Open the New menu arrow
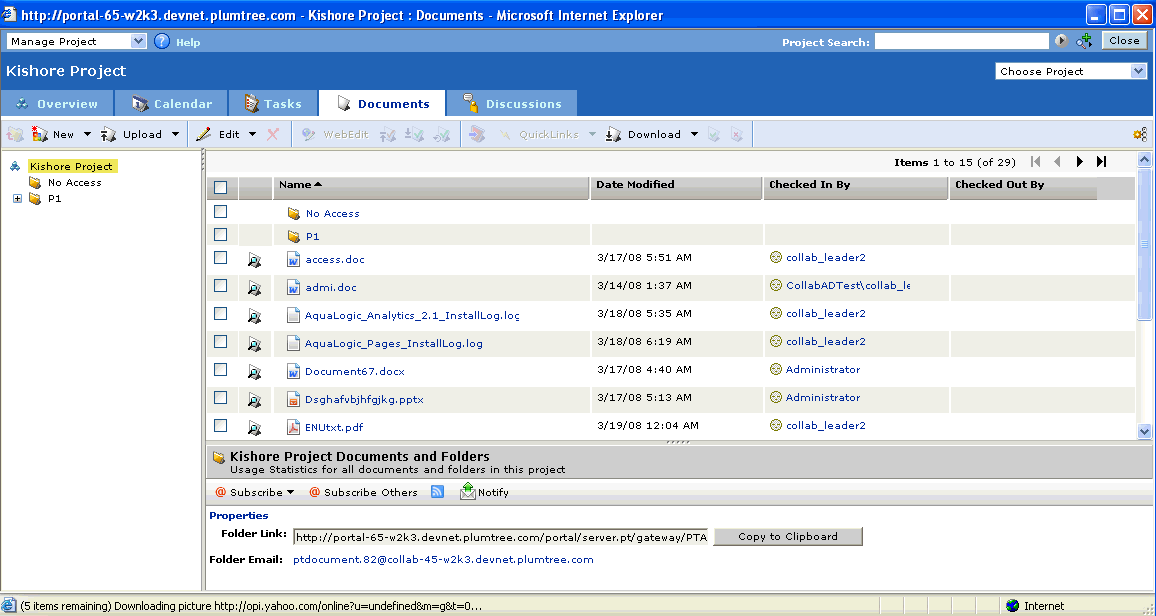Screen dimensions: 1156x616 pos(87,134)
